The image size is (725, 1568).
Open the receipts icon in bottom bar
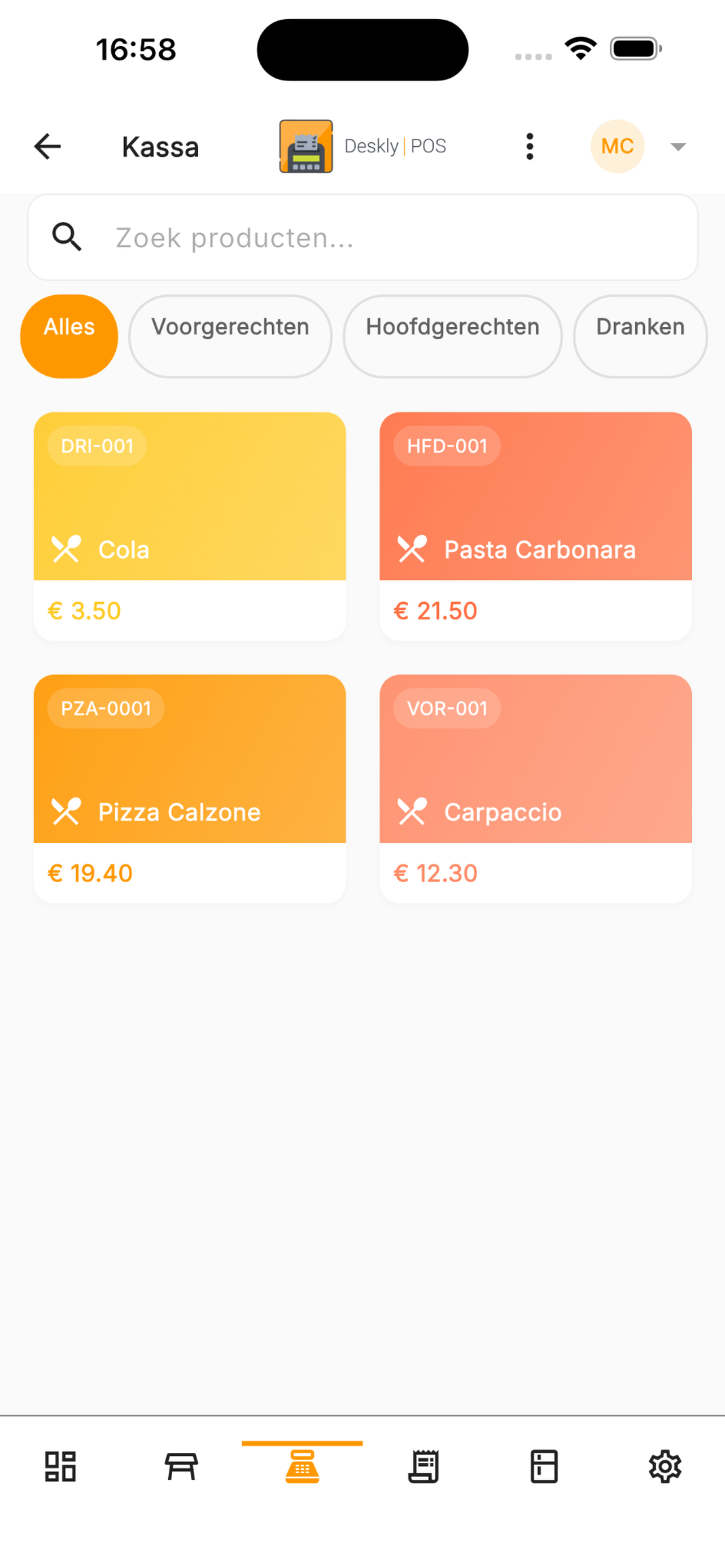coord(423,1466)
